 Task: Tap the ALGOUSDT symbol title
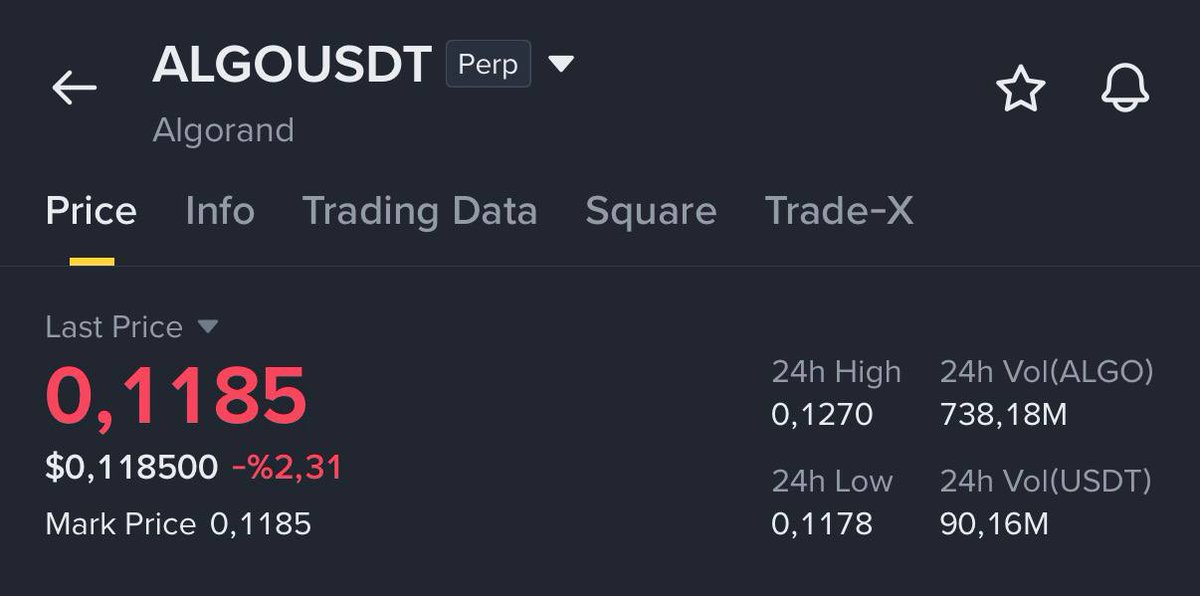(x=291, y=65)
